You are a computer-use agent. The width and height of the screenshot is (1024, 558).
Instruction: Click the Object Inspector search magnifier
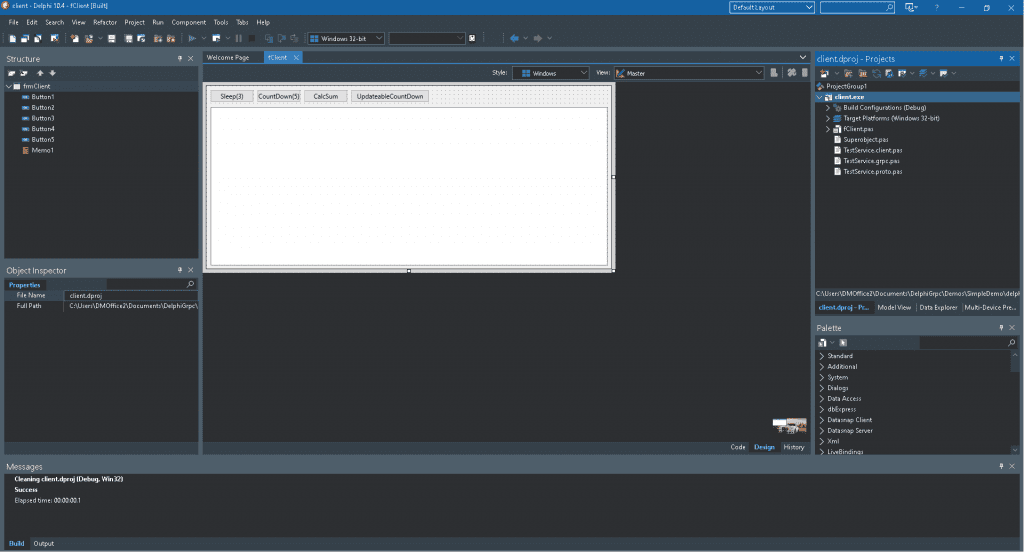191,284
